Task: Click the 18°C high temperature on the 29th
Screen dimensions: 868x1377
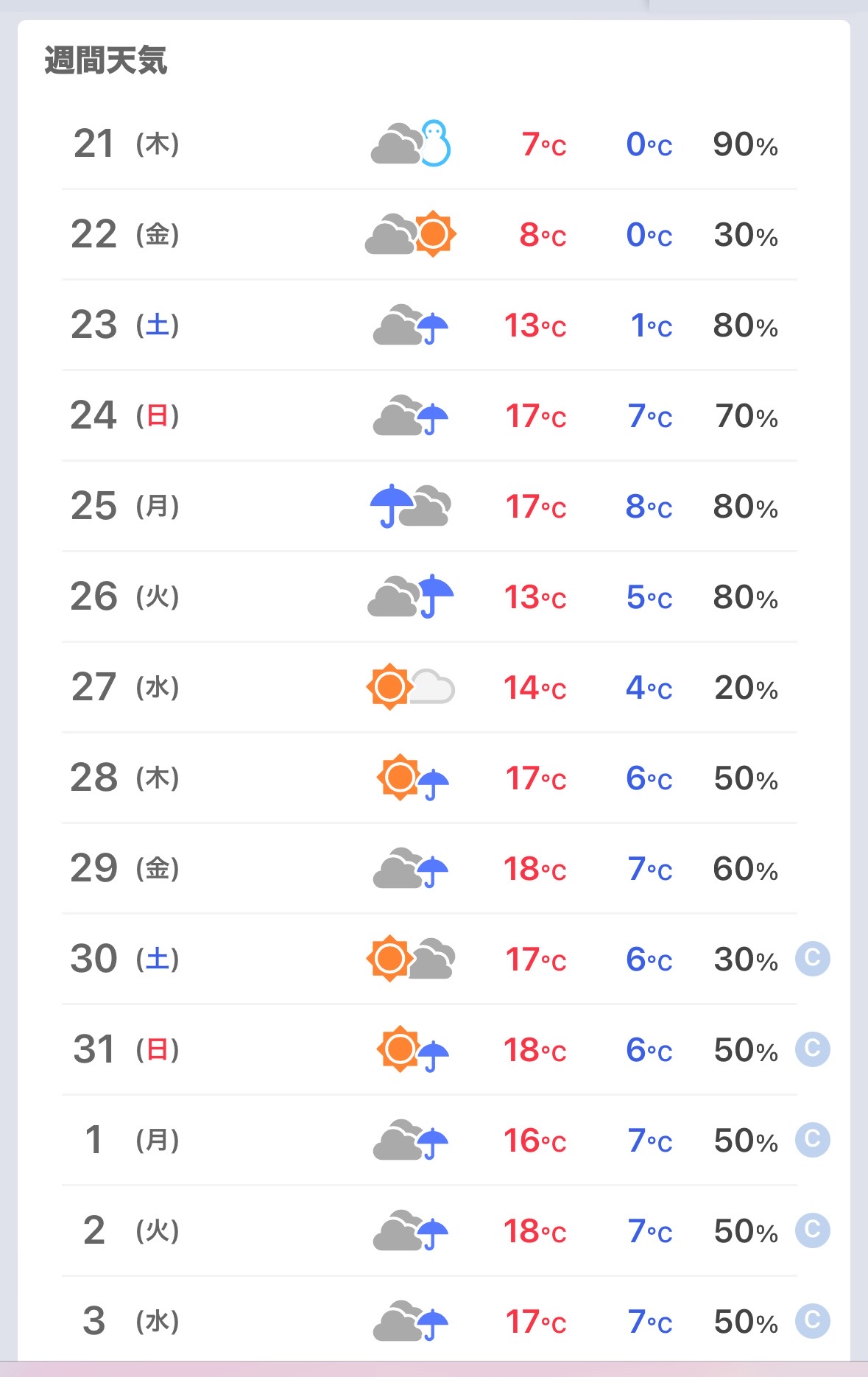Action: point(534,869)
